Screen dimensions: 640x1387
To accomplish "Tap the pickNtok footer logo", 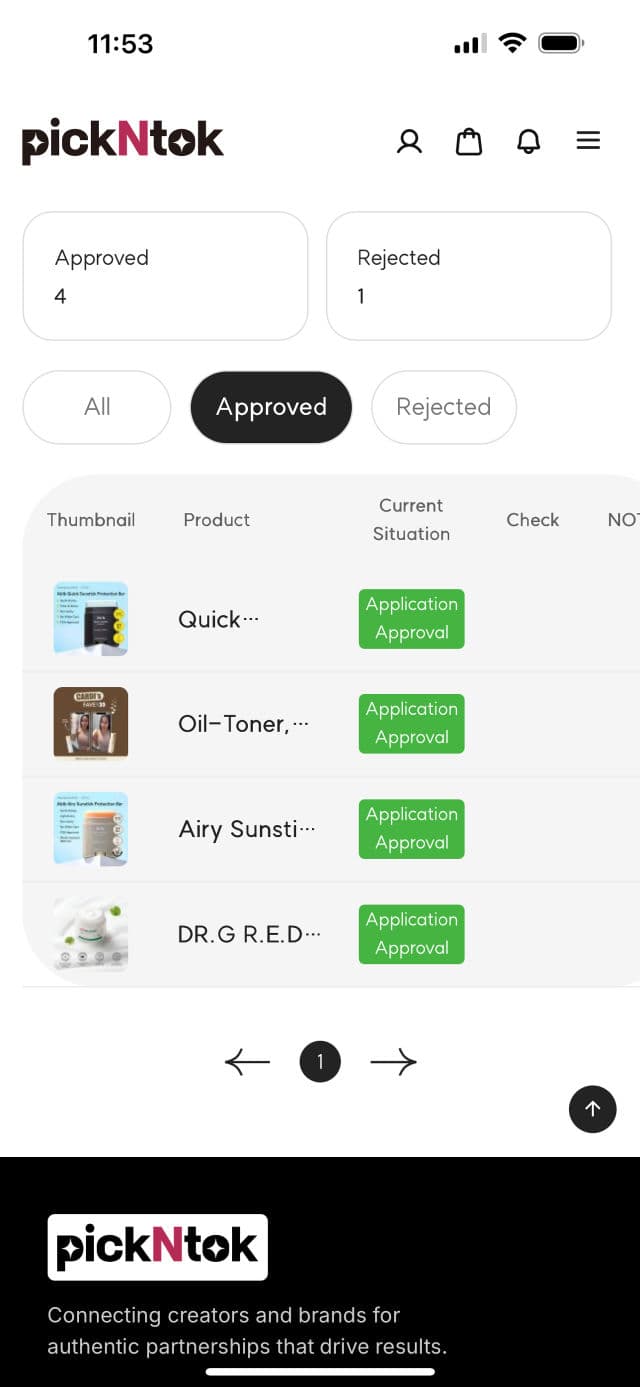I will click(x=157, y=1247).
